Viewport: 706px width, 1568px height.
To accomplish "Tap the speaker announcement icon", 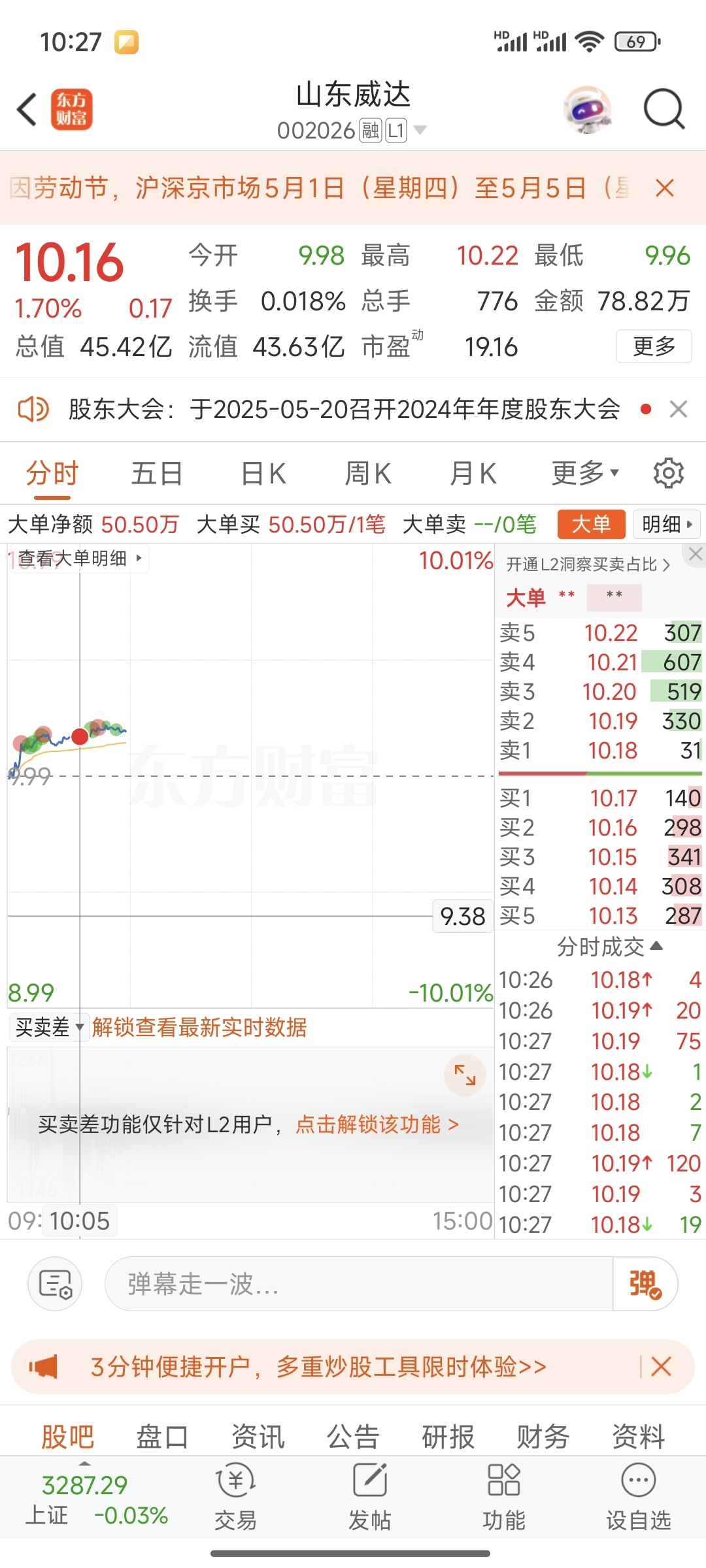I will 33,410.
